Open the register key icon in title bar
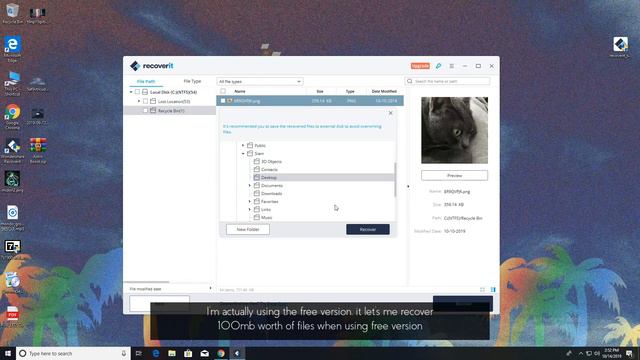Viewport: 640px width, 360px height. (x=438, y=66)
